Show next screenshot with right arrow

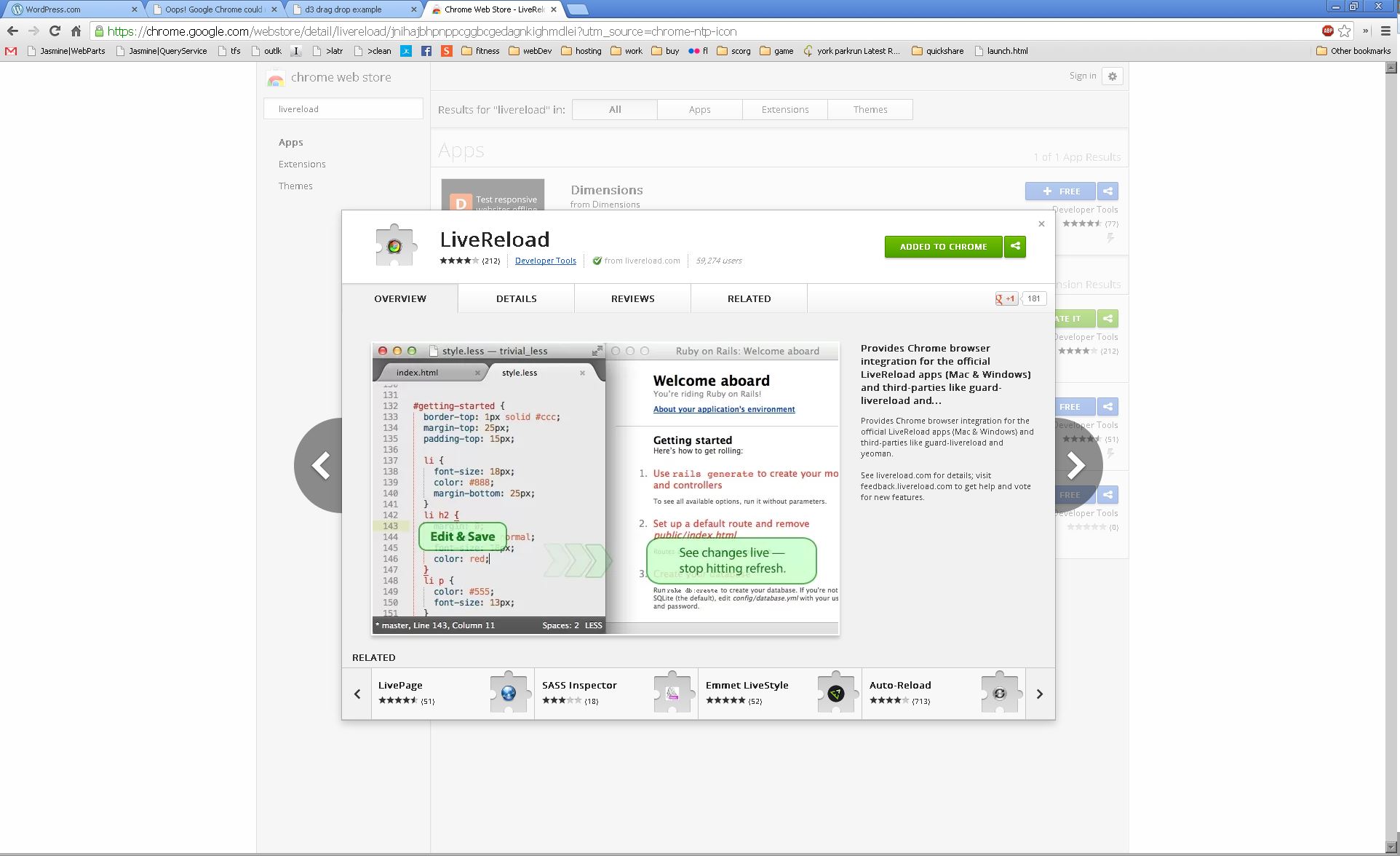coord(1076,465)
